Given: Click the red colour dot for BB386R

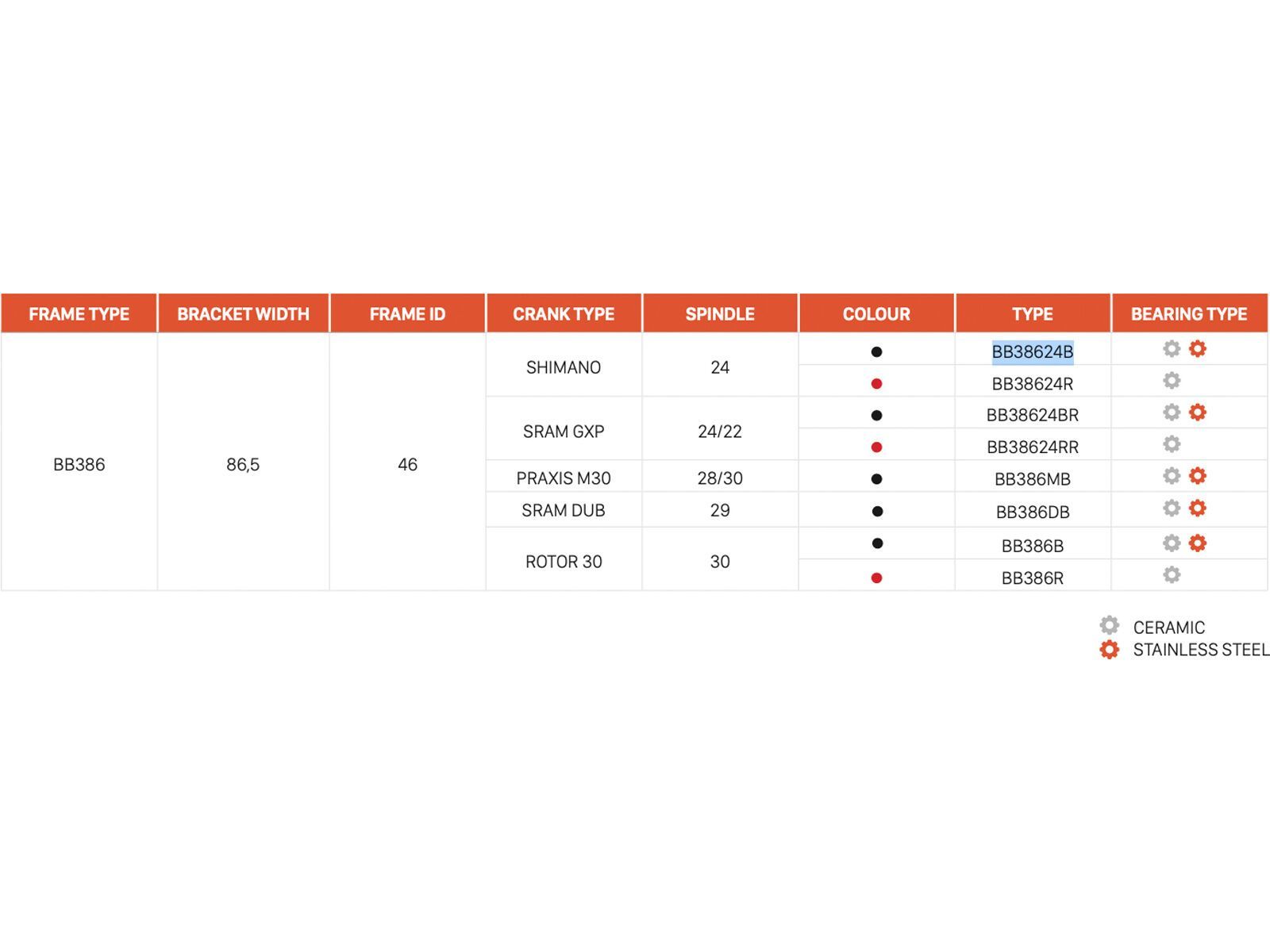Looking at the screenshot, I should pyautogui.click(x=876, y=578).
